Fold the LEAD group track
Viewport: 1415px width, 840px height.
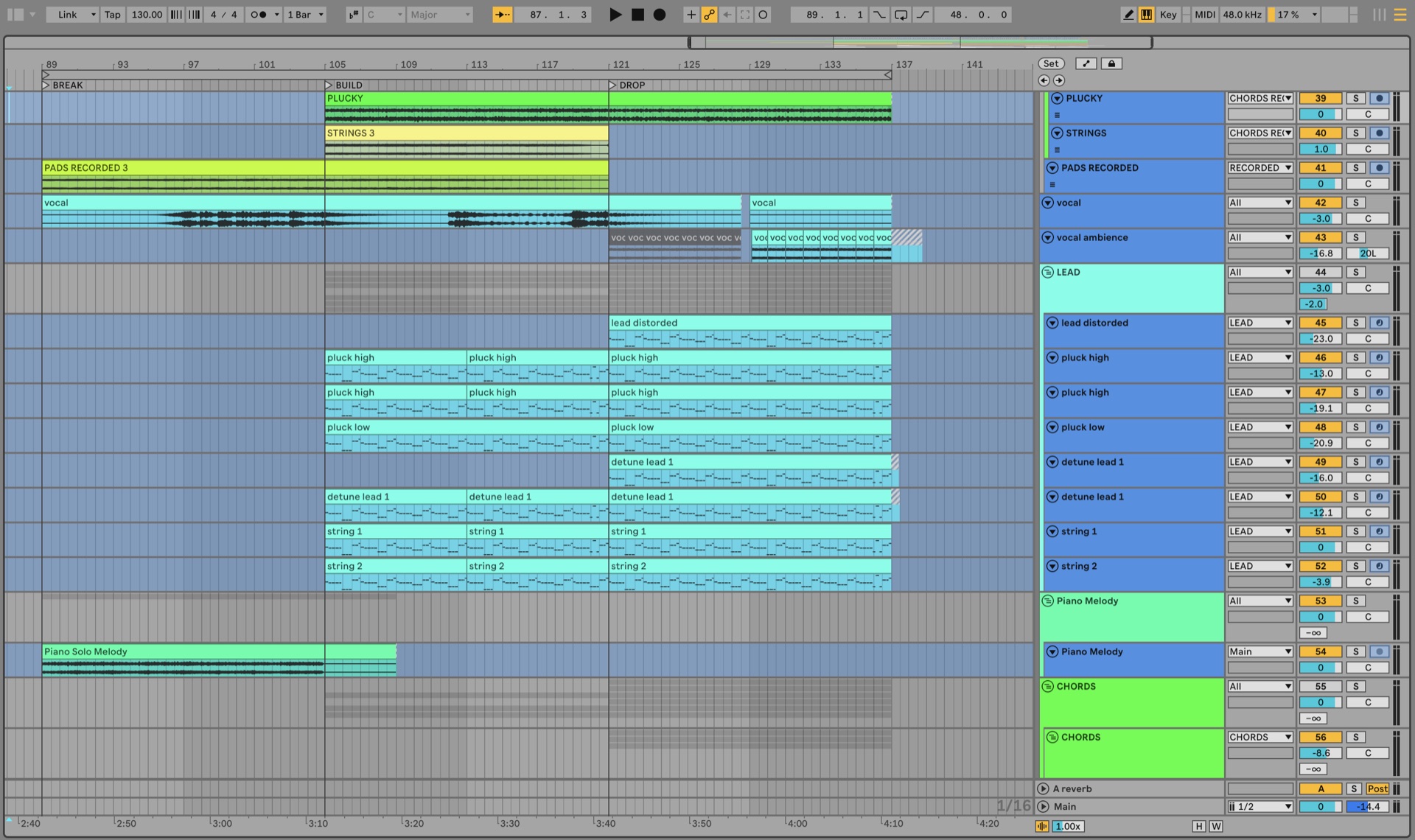tap(1047, 272)
